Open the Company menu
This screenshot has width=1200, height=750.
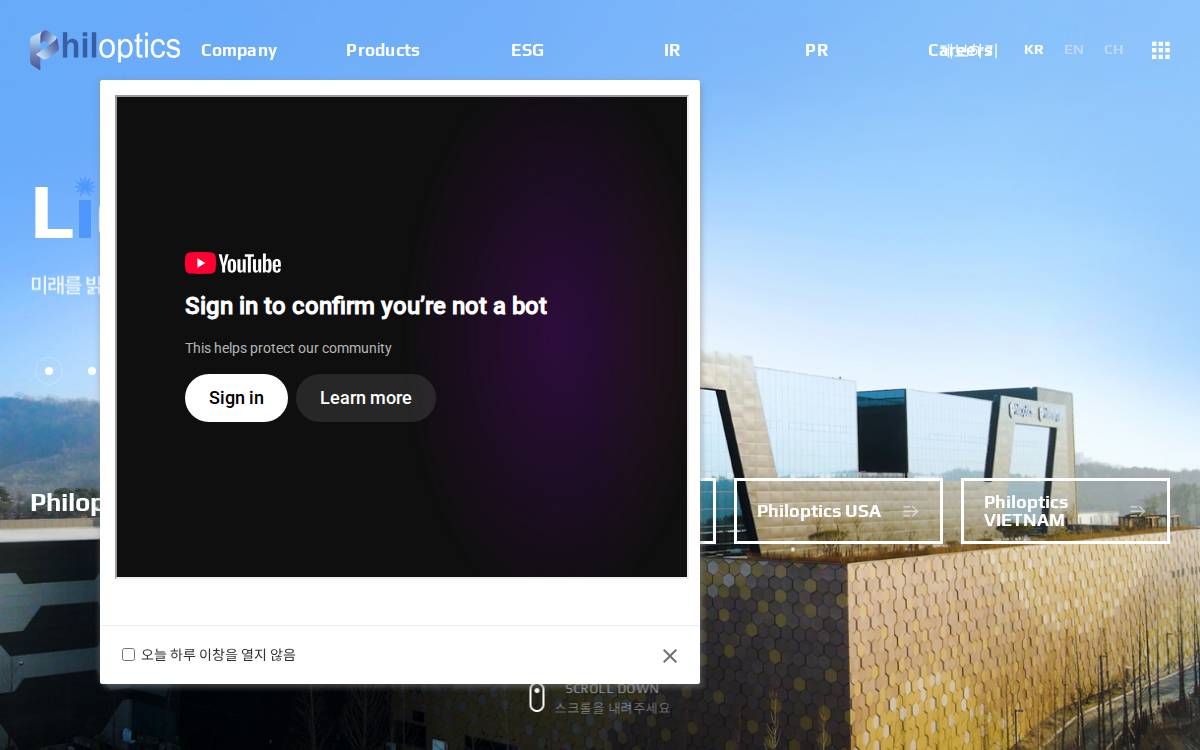click(x=239, y=50)
